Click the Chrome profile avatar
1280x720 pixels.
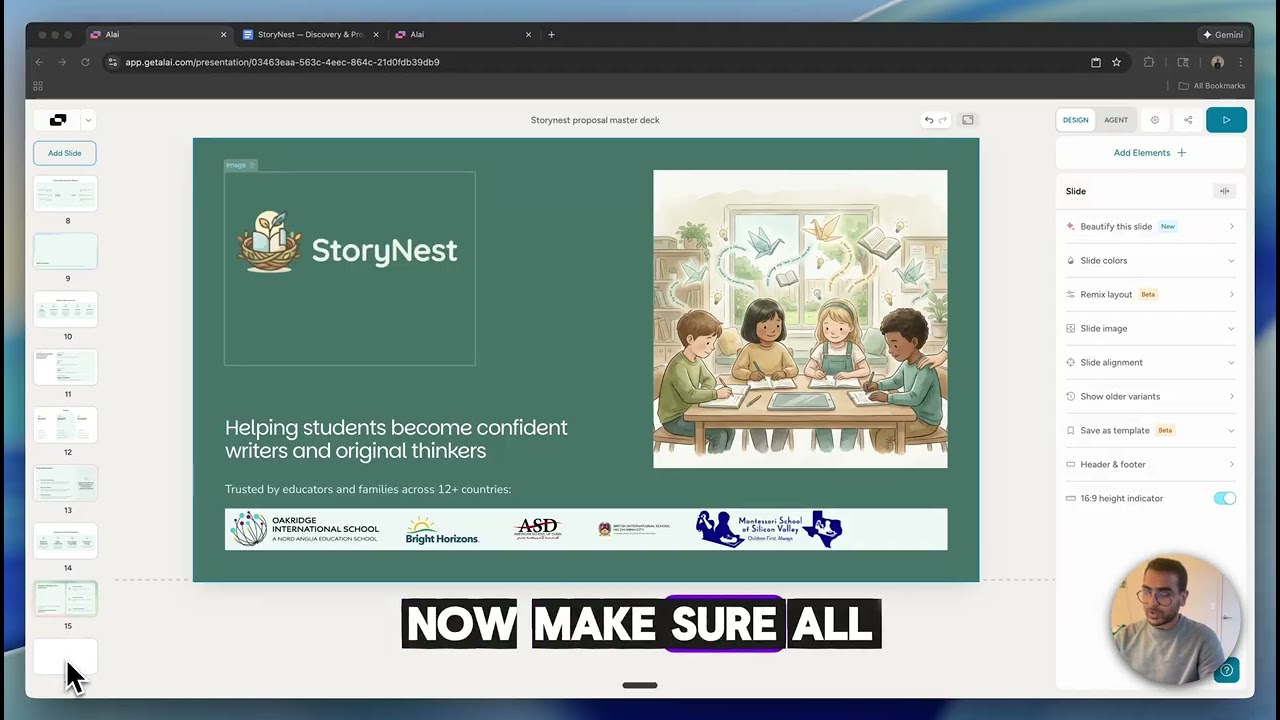pos(1217,62)
